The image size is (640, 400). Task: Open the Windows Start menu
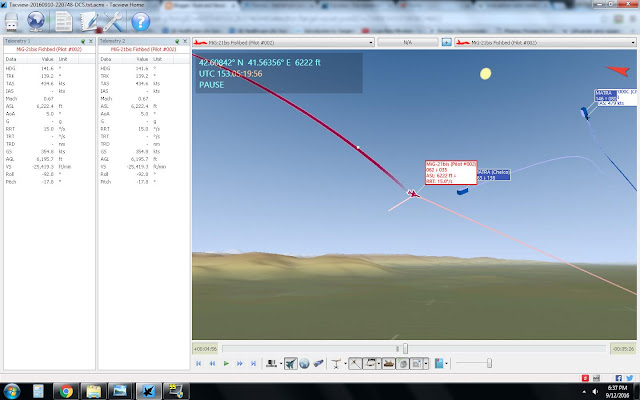pyautogui.click(x=12, y=391)
